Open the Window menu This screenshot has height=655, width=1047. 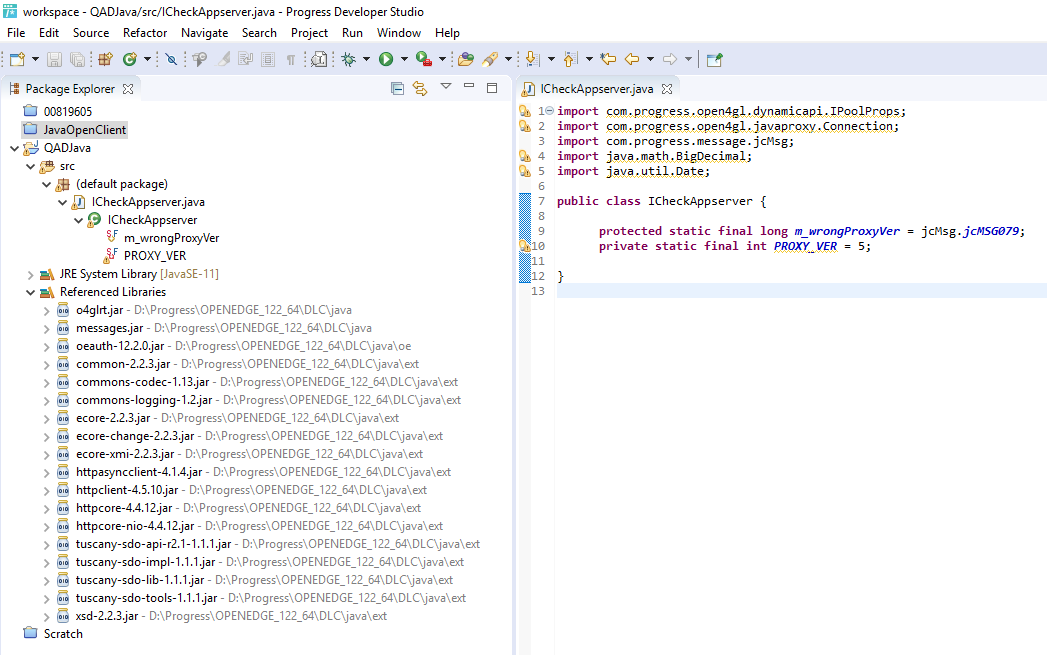pos(399,33)
